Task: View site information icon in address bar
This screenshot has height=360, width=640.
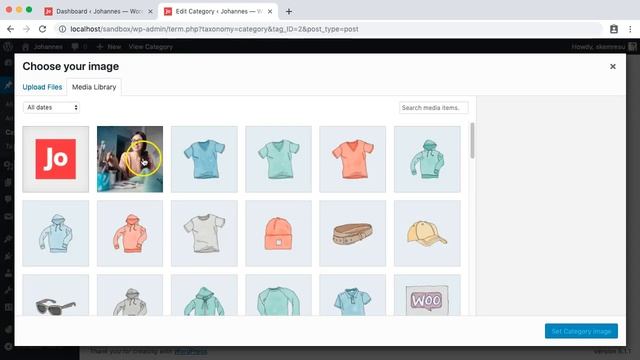Action: point(62,29)
